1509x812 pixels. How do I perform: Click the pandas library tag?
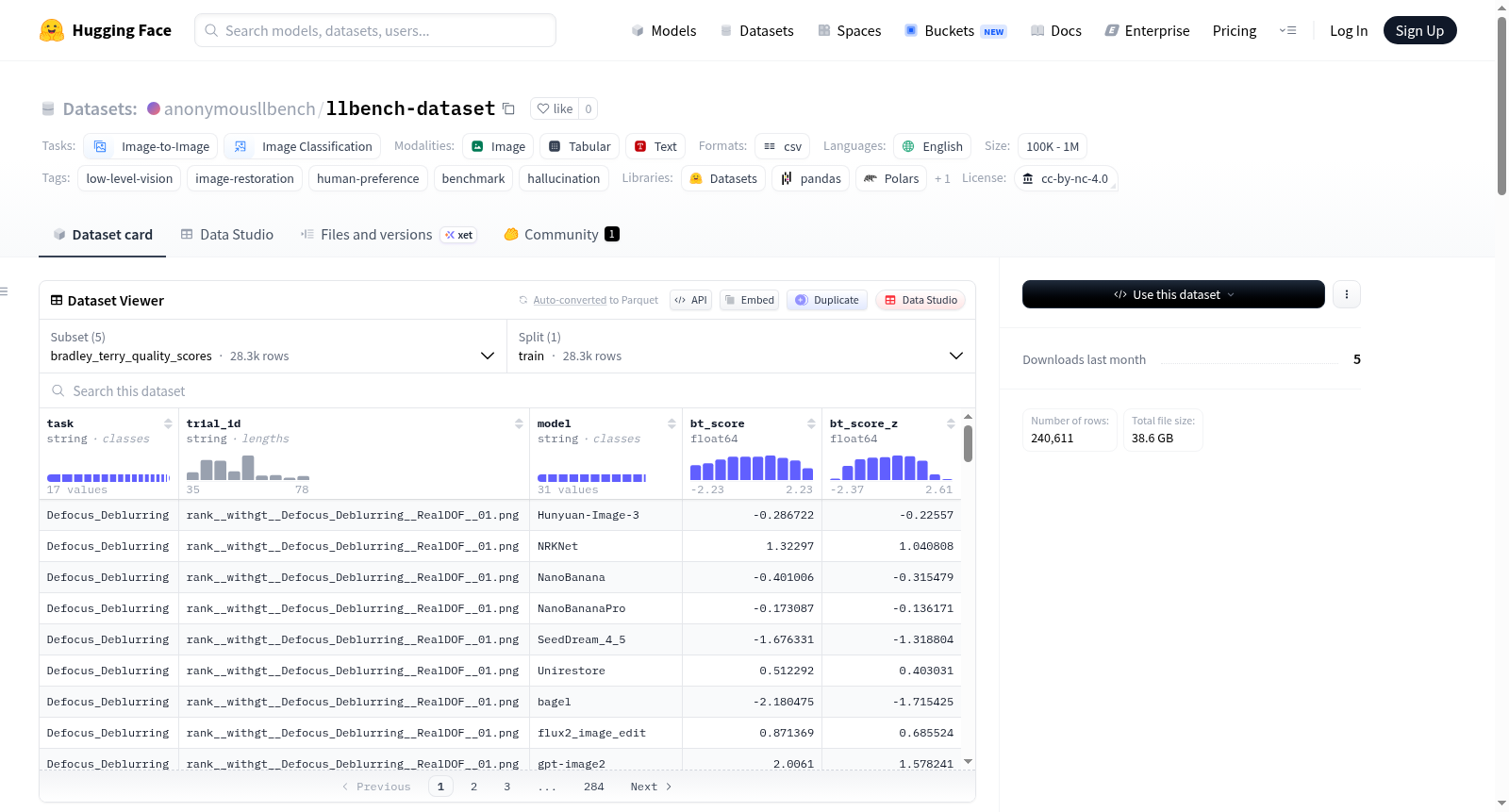click(810, 178)
